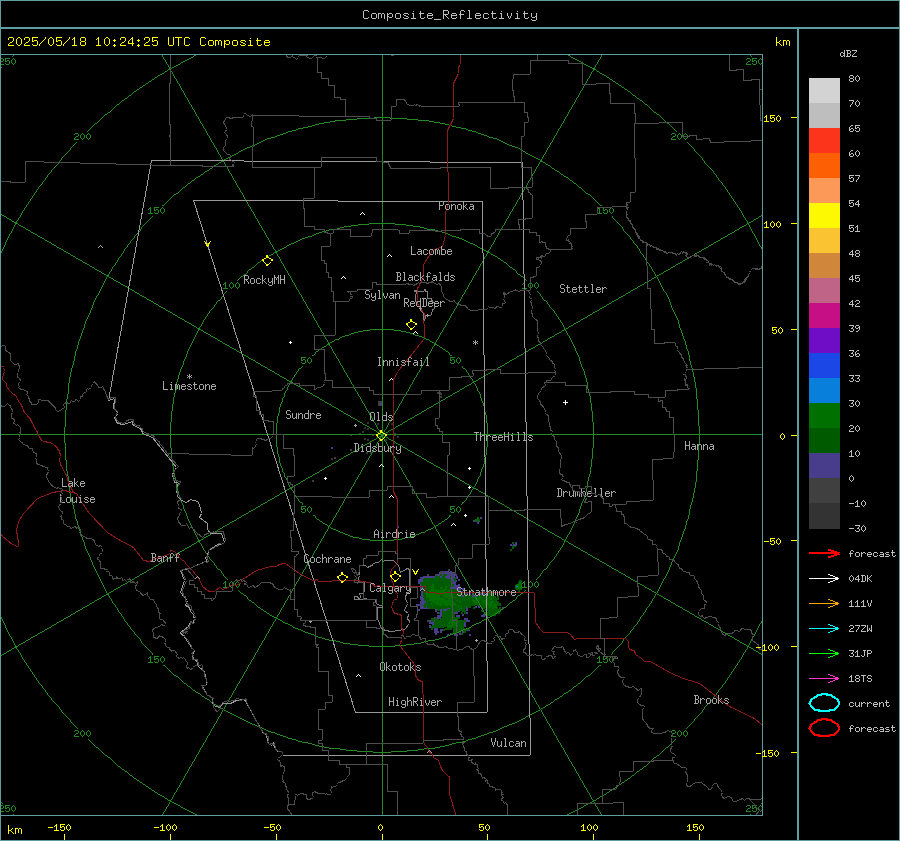
Task: Select the red forecast ellipse symbol
Action: pyautogui.click(x=824, y=728)
